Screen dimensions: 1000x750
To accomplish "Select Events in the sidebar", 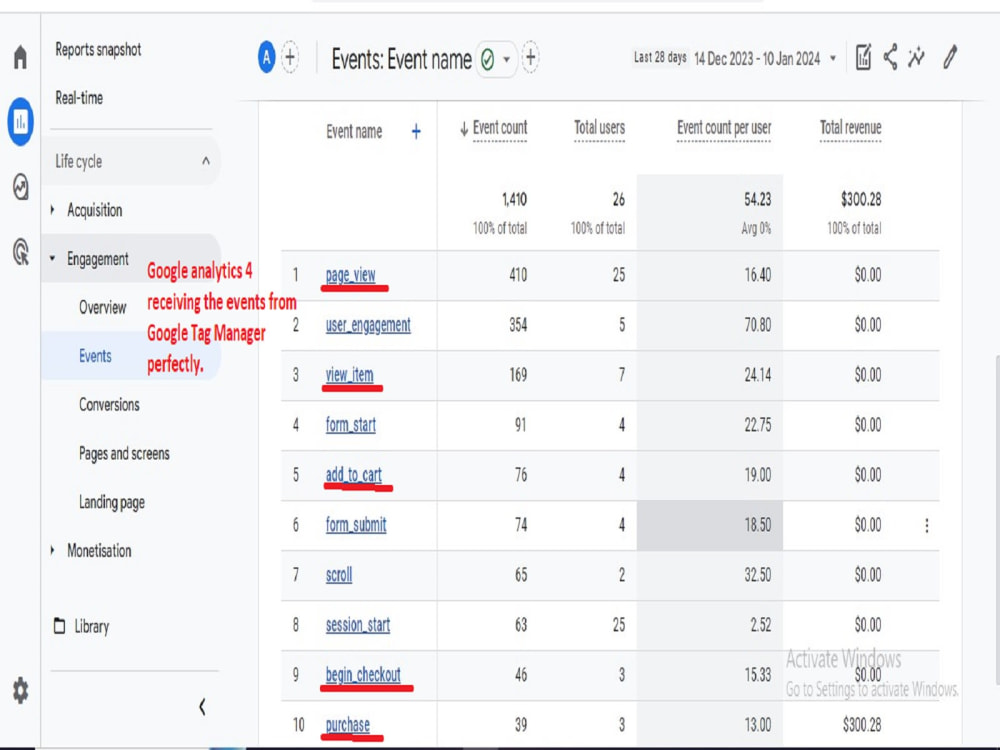I will (x=95, y=356).
